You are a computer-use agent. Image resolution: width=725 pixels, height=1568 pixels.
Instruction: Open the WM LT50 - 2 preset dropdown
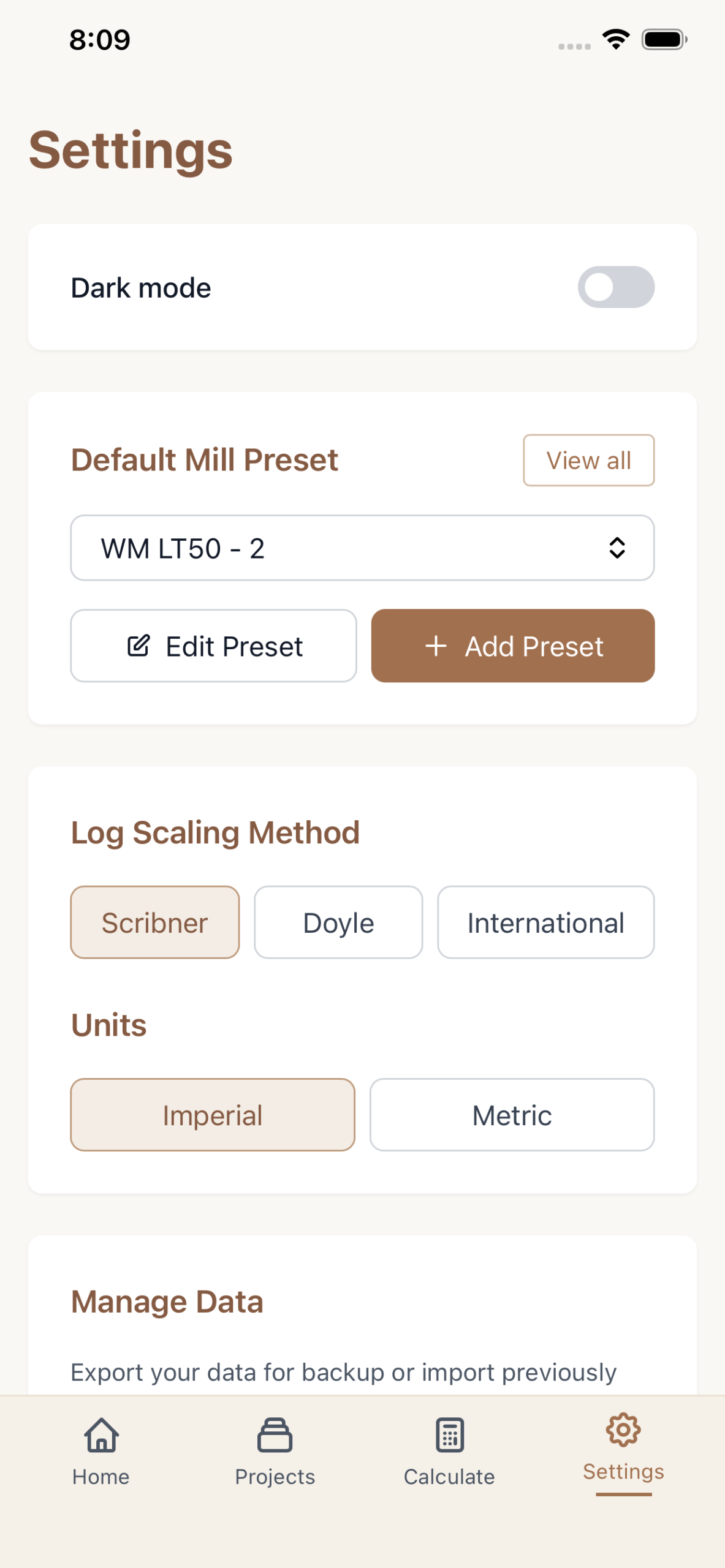(343, 548)
